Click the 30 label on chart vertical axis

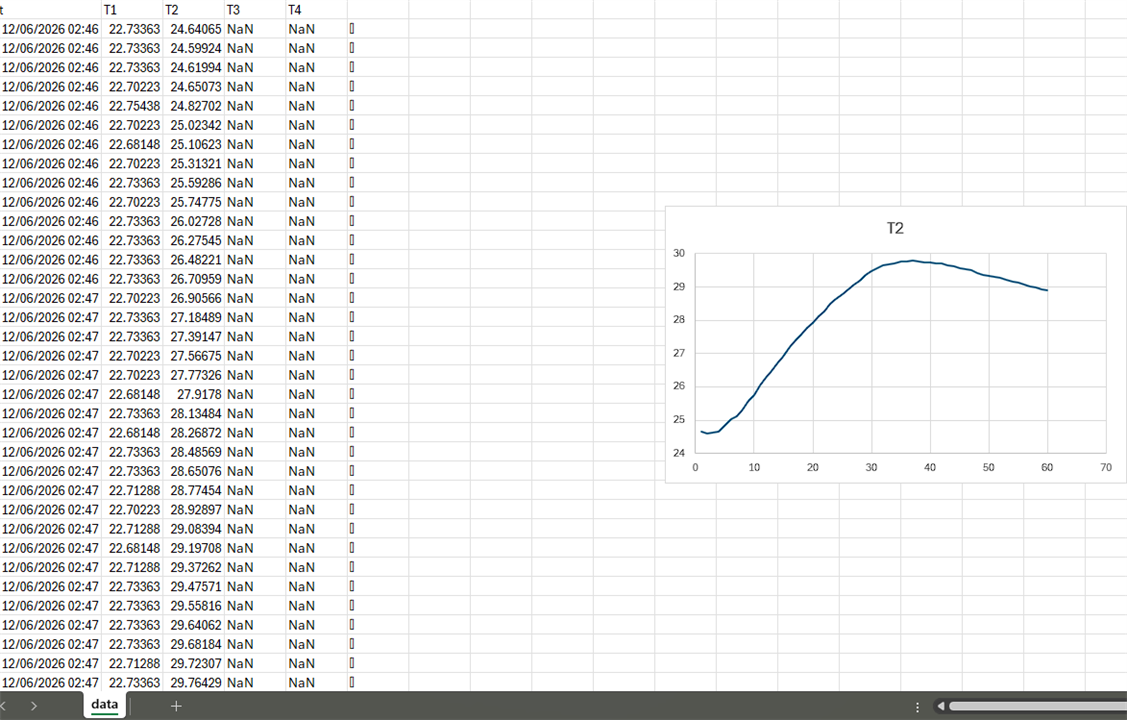tap(678, 254)
